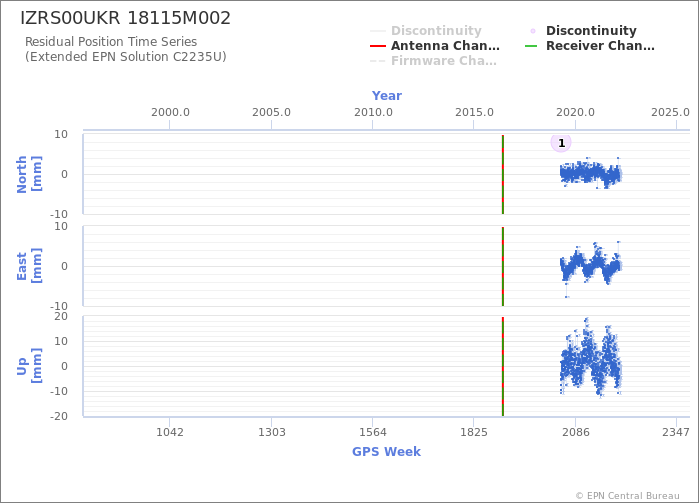Screen dimensions: 700x504
Task: Click the GPS week 1825 tick label
Action: click(474, 432)
